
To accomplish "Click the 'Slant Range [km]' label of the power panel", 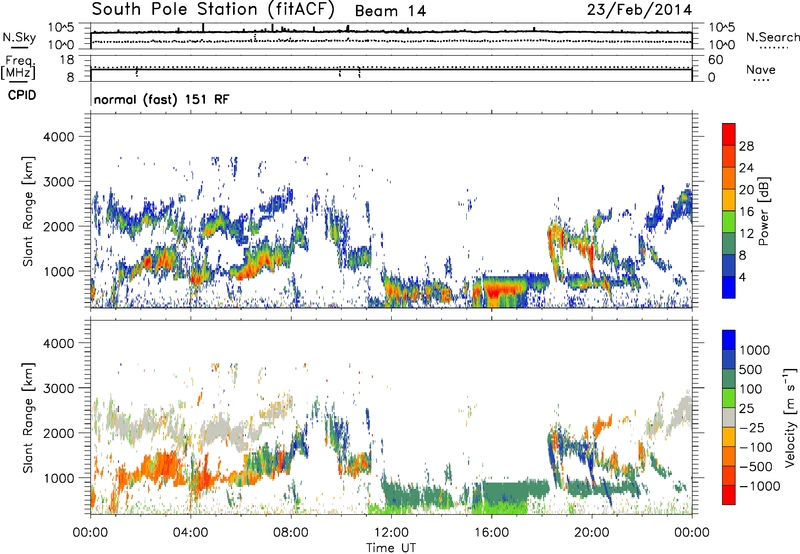I will click(x=28, y=211).
